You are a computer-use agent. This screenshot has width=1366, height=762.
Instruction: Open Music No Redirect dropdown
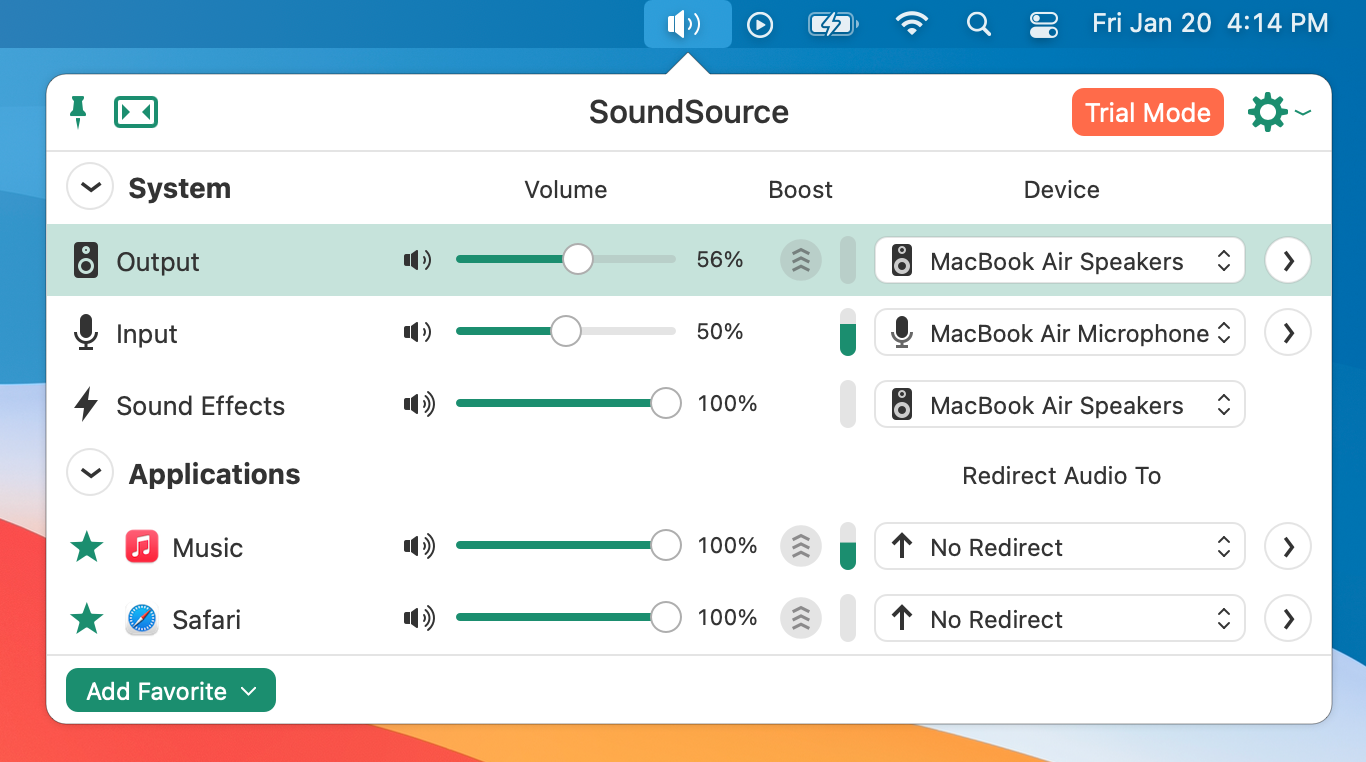click(1060, 547)
